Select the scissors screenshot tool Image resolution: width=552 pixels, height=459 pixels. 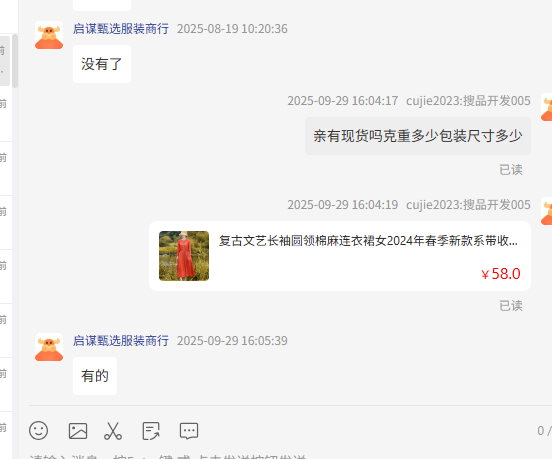(113, 431)
